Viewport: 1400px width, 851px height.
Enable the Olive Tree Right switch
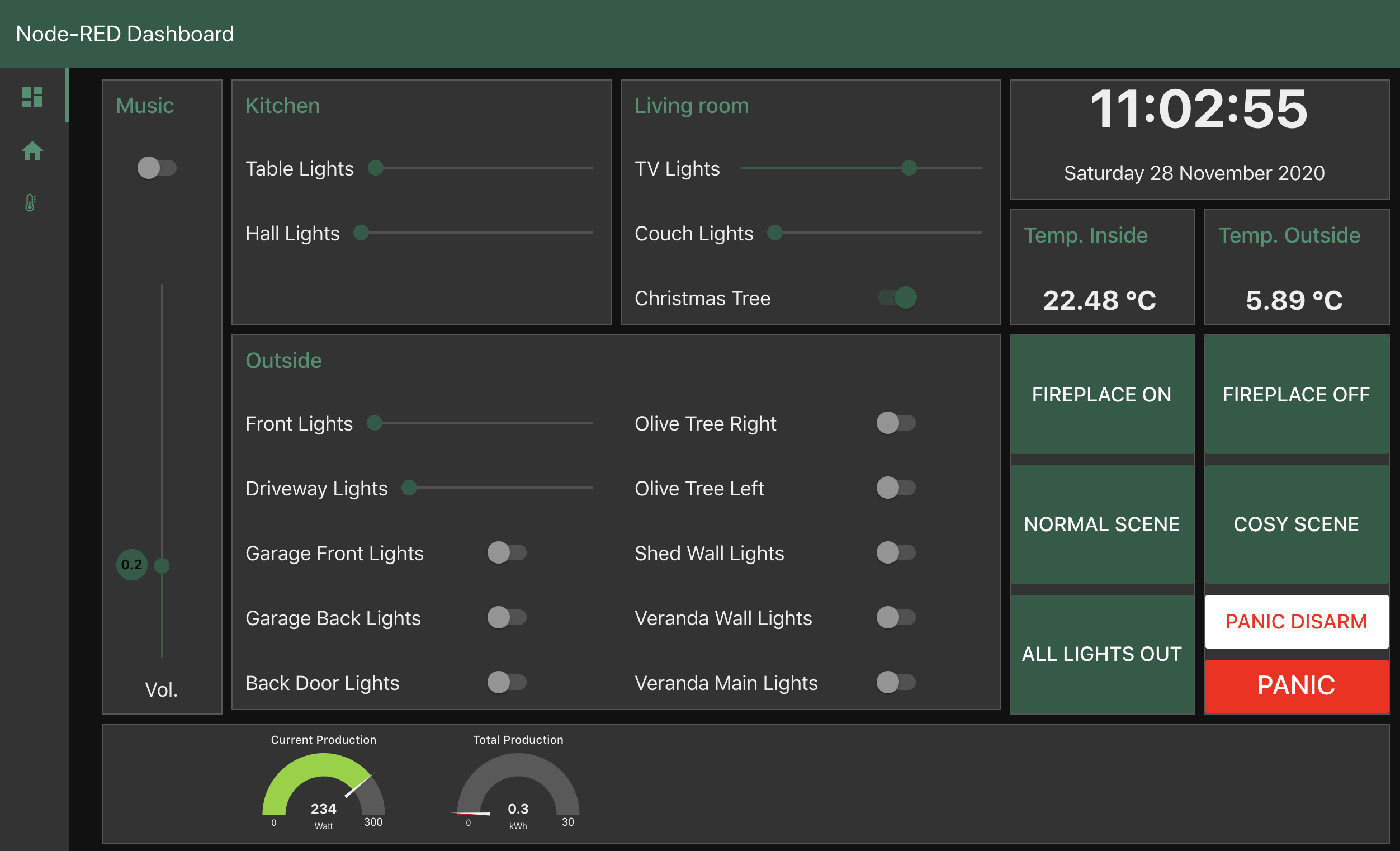[x=896, y=423]
